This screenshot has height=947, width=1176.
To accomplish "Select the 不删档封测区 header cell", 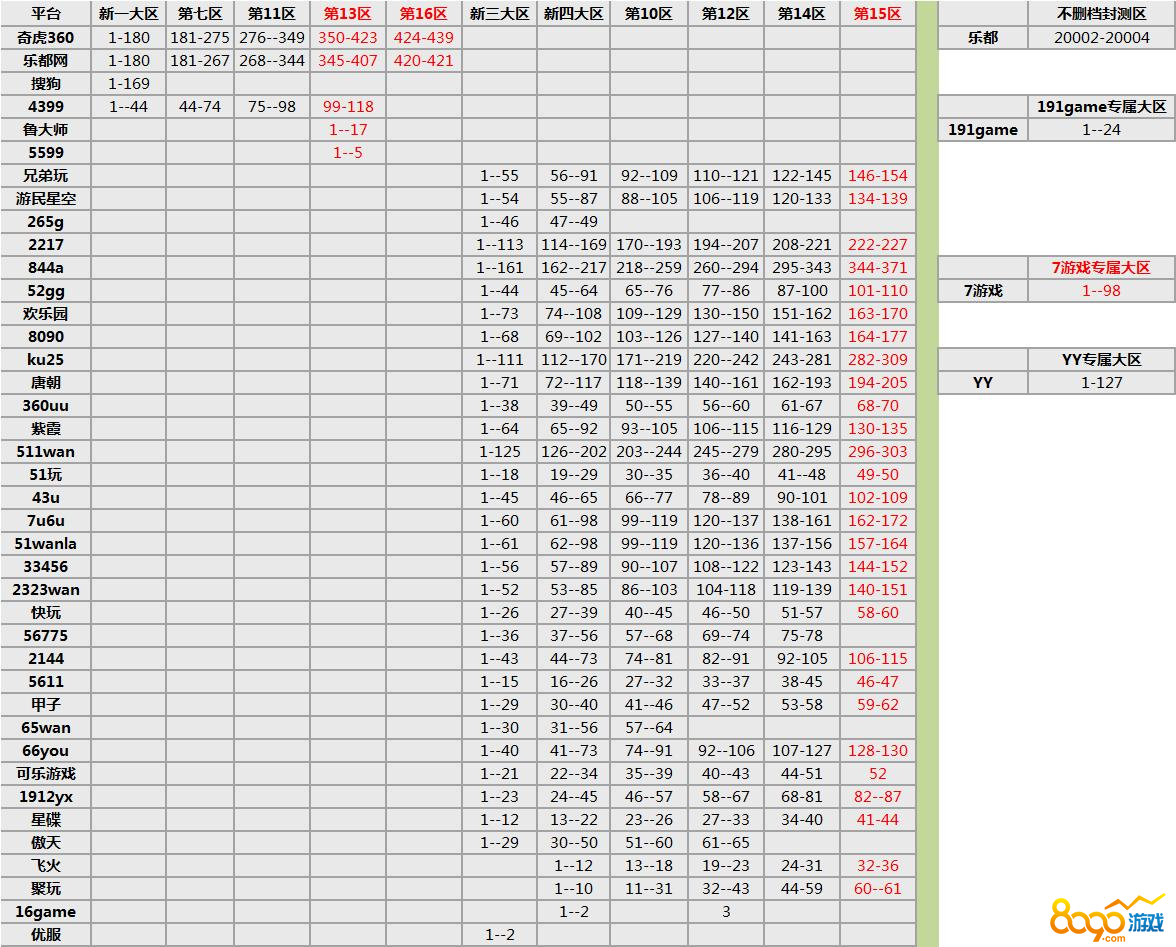I will coord(1101,14).
